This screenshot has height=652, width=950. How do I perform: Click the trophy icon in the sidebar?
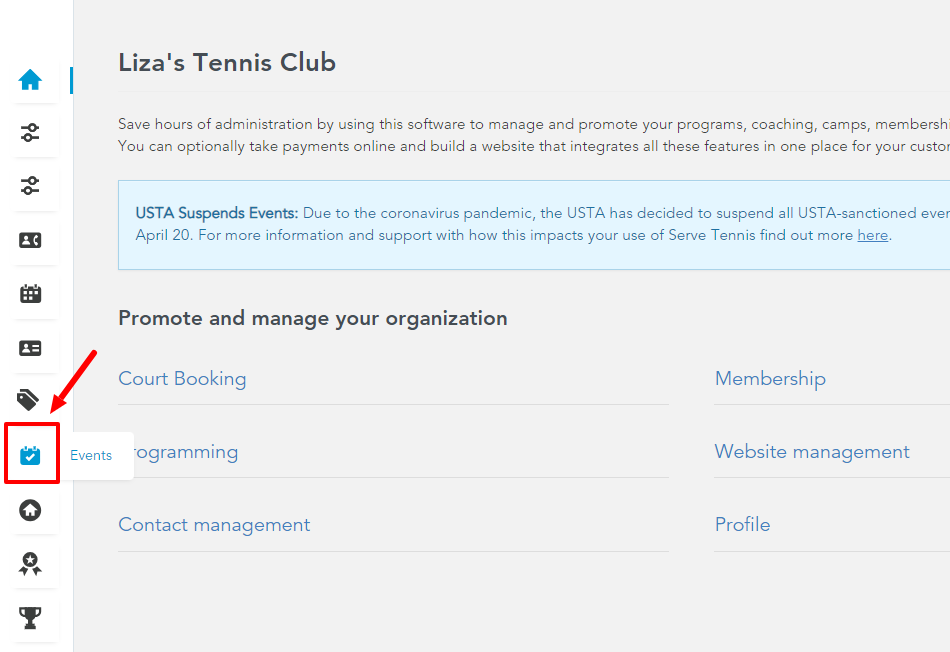click(31, 618)
